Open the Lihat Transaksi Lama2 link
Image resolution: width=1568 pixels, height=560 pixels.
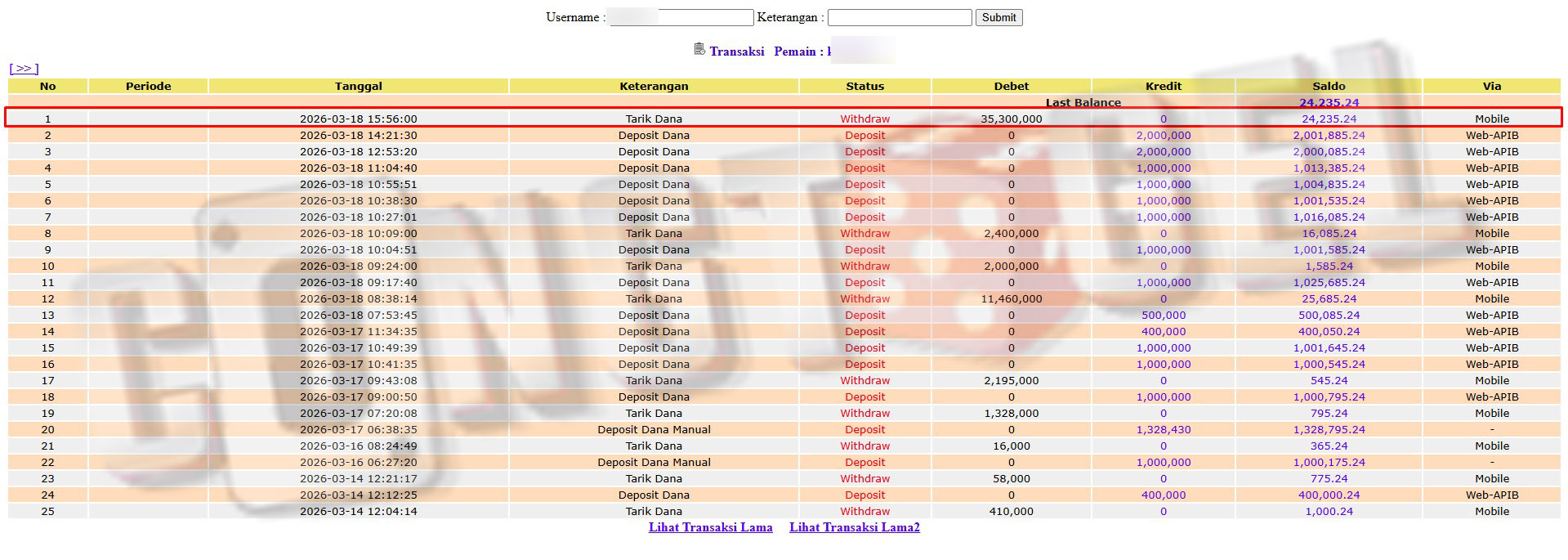855,527
